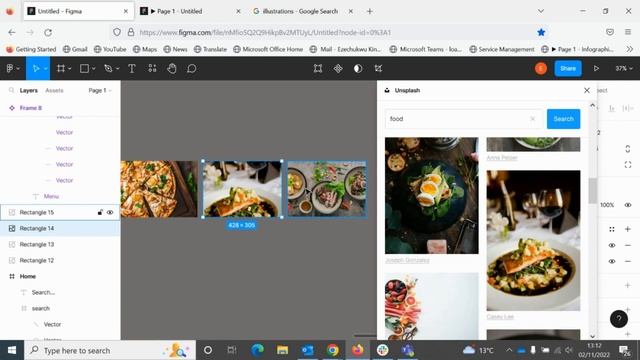Expand the Pen tool dropdown arrow
The image size is (640, 360).
118,69
